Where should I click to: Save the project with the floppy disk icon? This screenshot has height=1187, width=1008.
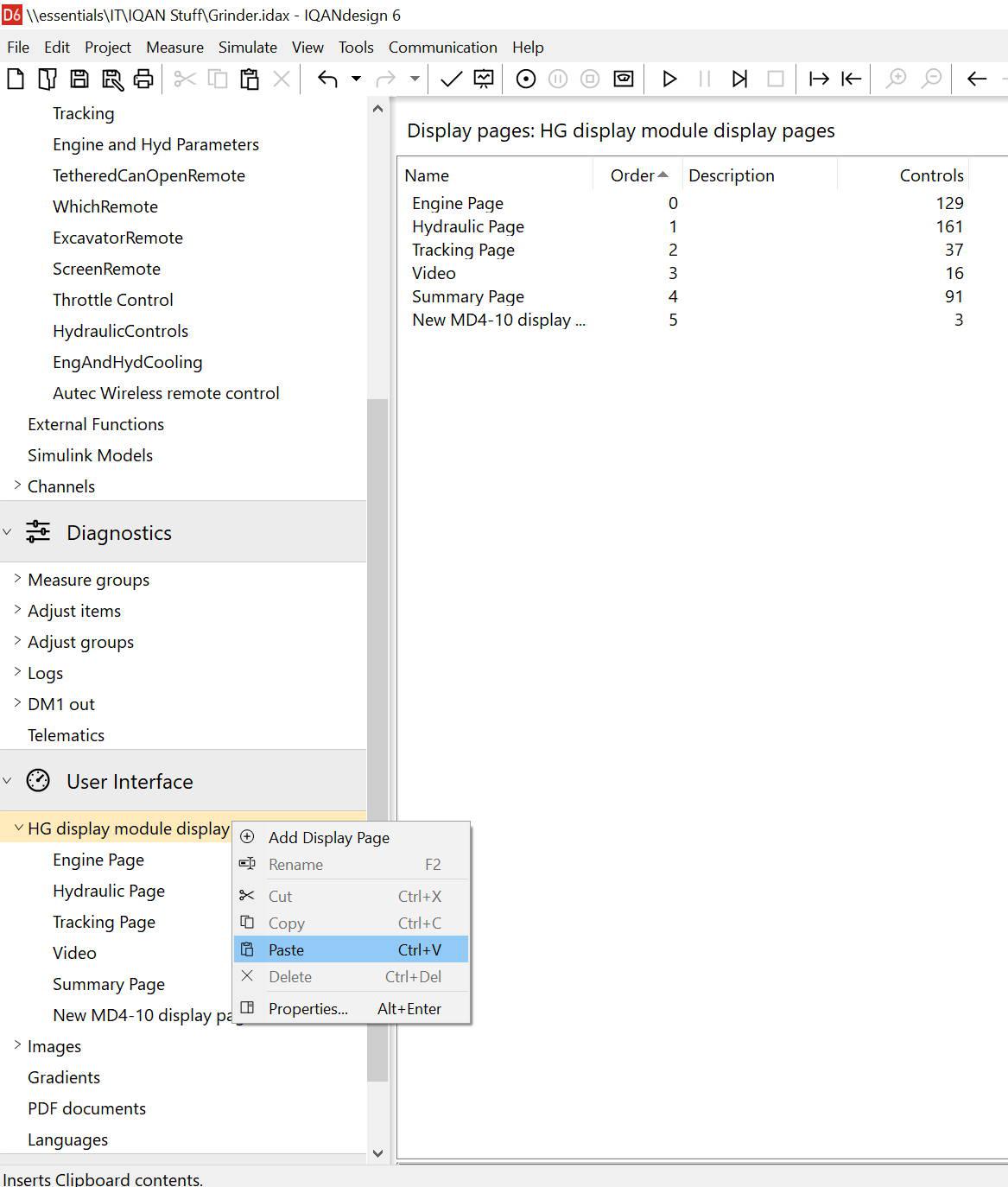coord(79,79)
